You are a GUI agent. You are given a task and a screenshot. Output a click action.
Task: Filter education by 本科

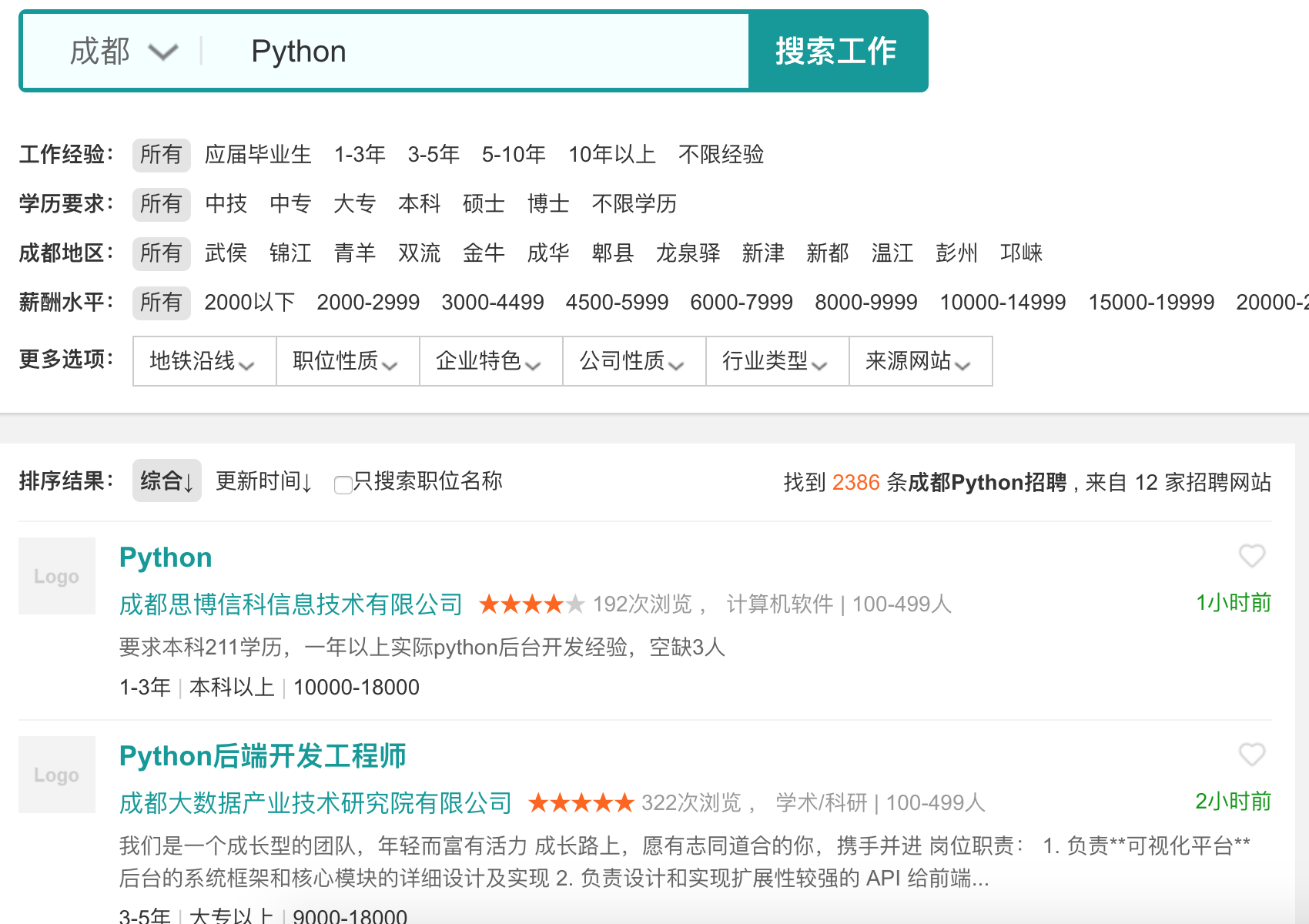[419, 204]
